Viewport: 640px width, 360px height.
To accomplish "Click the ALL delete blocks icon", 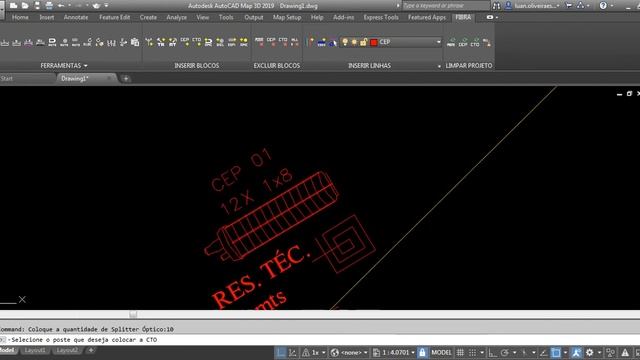I will tap(295, 42).
